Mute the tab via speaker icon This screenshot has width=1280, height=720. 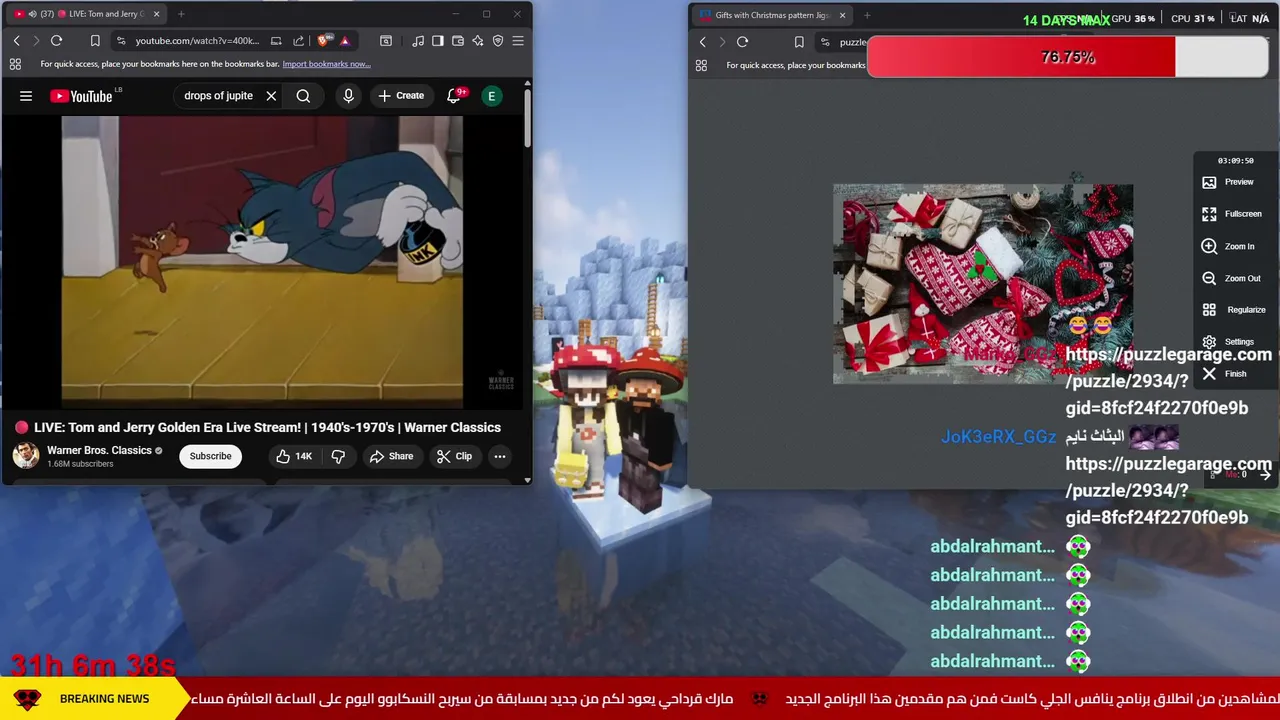coord(31,14)
